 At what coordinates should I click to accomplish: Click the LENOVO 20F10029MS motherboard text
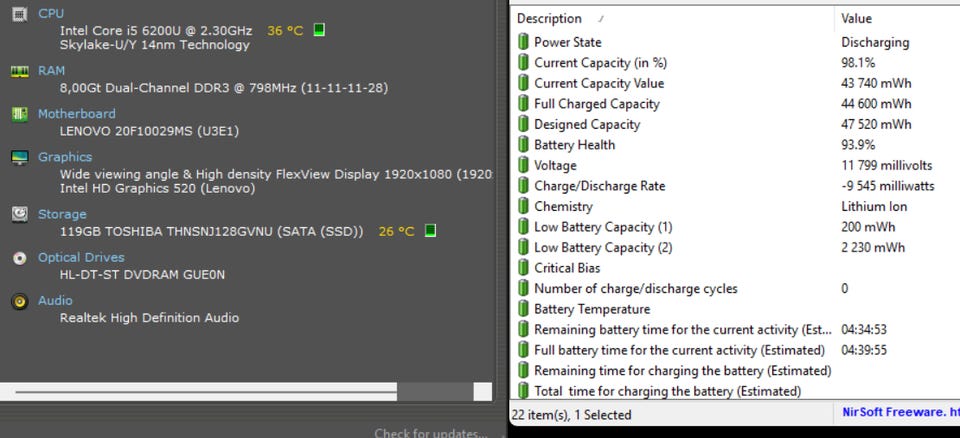tap(149, 131)
